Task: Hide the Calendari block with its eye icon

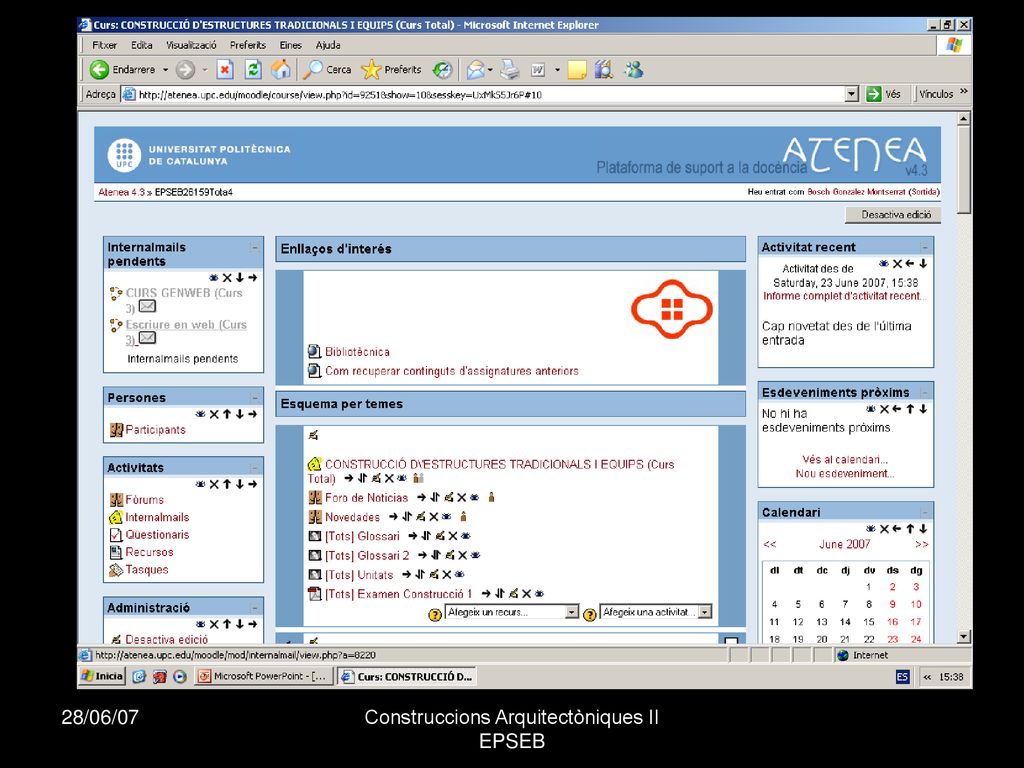Action: 871,529
